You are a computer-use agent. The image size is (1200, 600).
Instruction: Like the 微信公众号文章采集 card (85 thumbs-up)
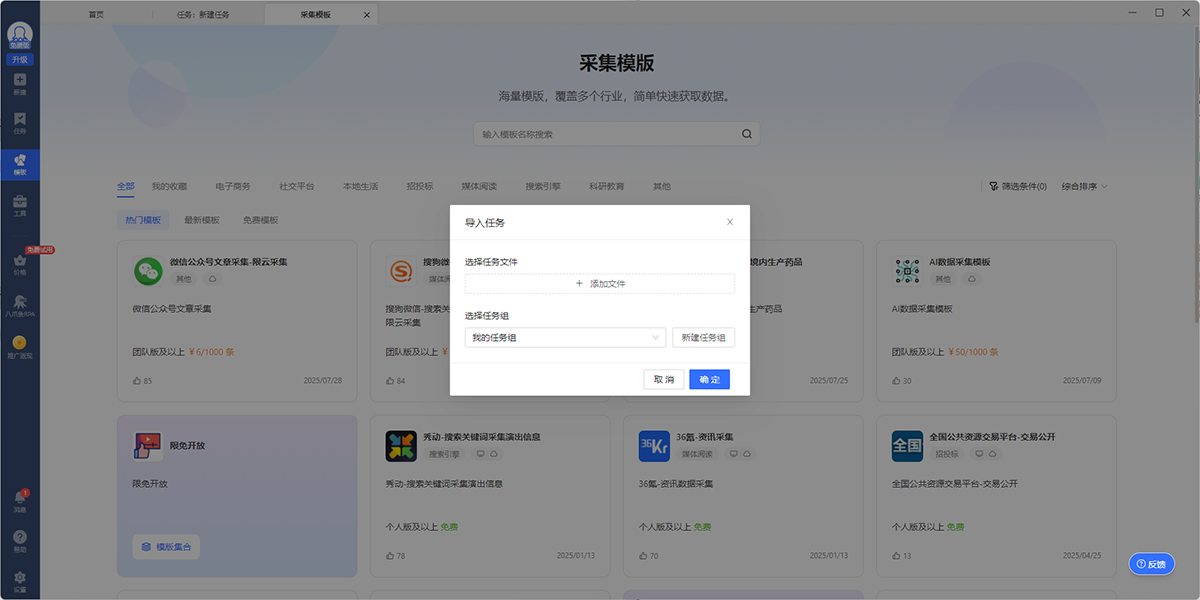click(x=137, y=381)
